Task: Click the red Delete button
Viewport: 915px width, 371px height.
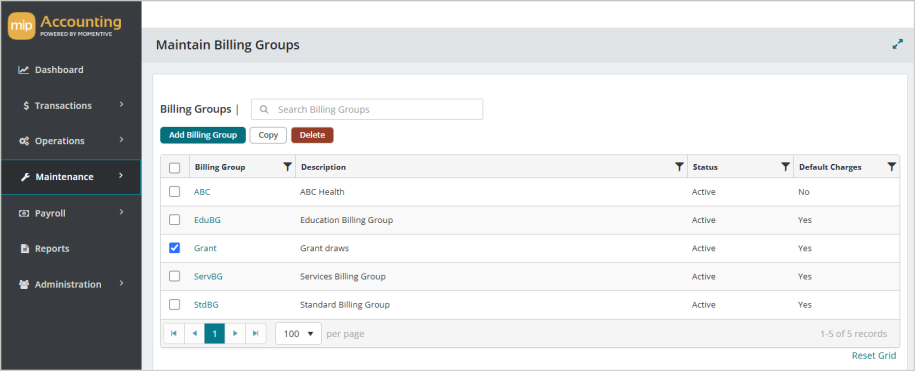Action: tap(312, 135)
